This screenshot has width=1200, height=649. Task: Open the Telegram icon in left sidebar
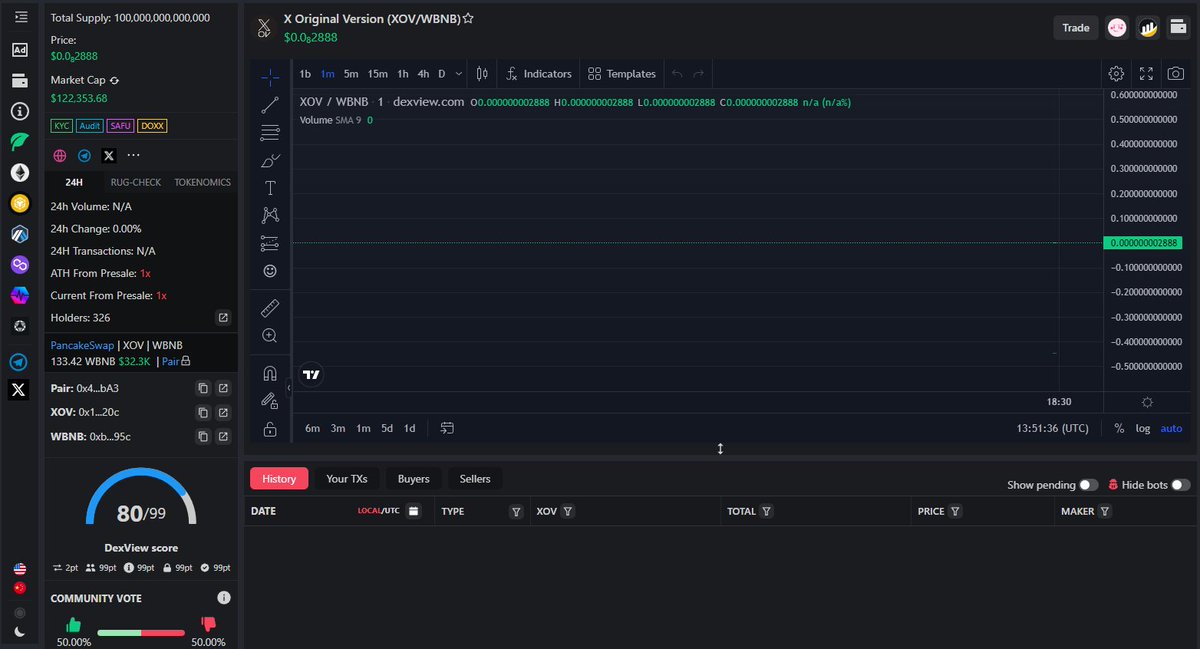(x=20, y=362)
